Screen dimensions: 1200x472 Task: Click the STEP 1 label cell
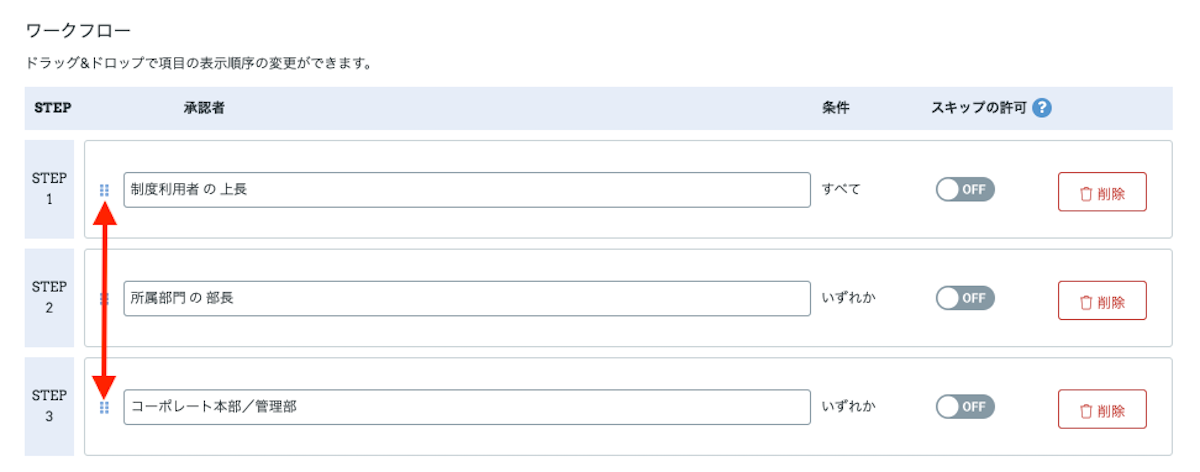(49, 189)
